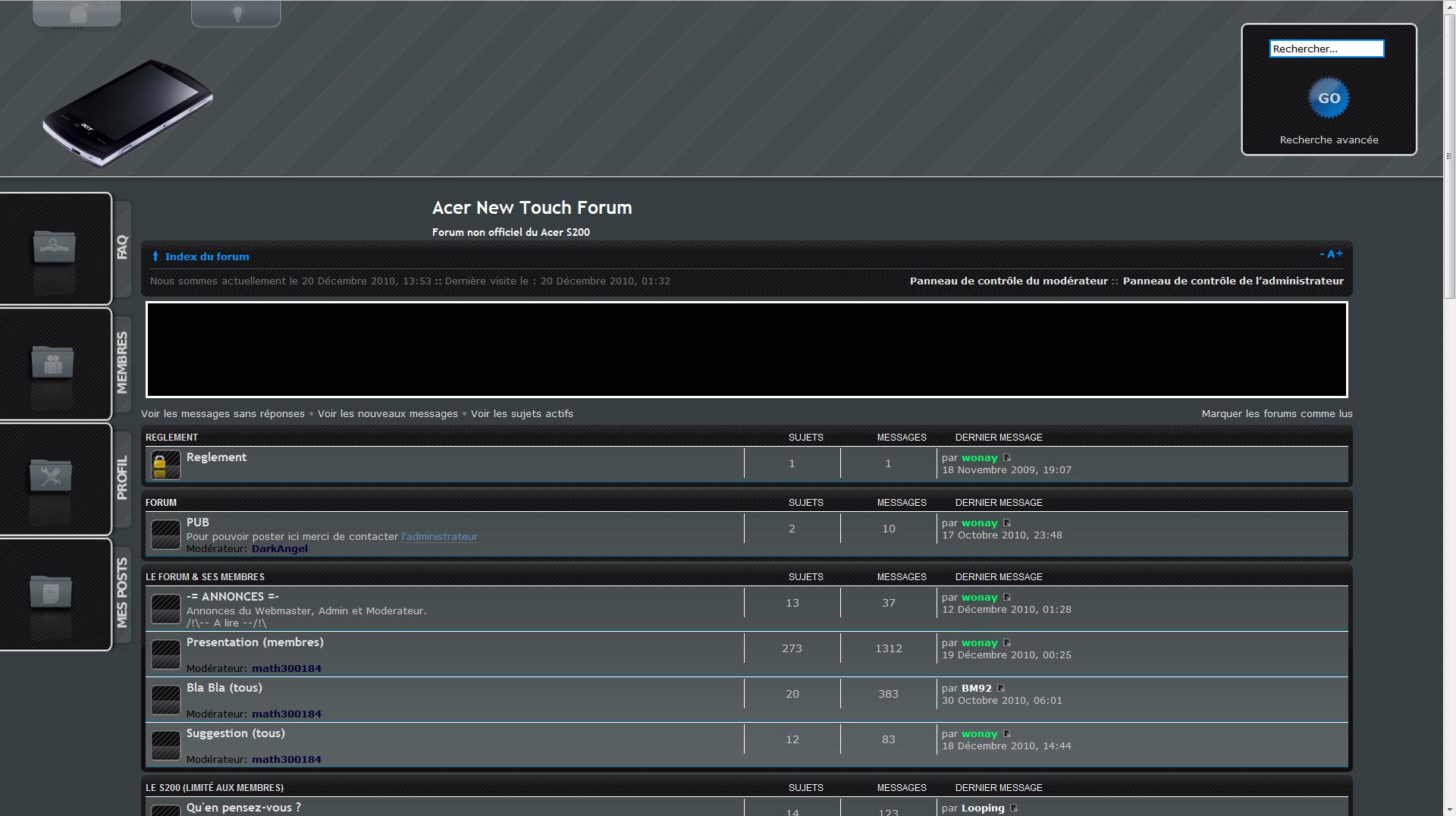The width and height of the screenshot is (1456, 816).
Task: Open math300184 moderator link under Bla Bla
Action: pos(287,714)
